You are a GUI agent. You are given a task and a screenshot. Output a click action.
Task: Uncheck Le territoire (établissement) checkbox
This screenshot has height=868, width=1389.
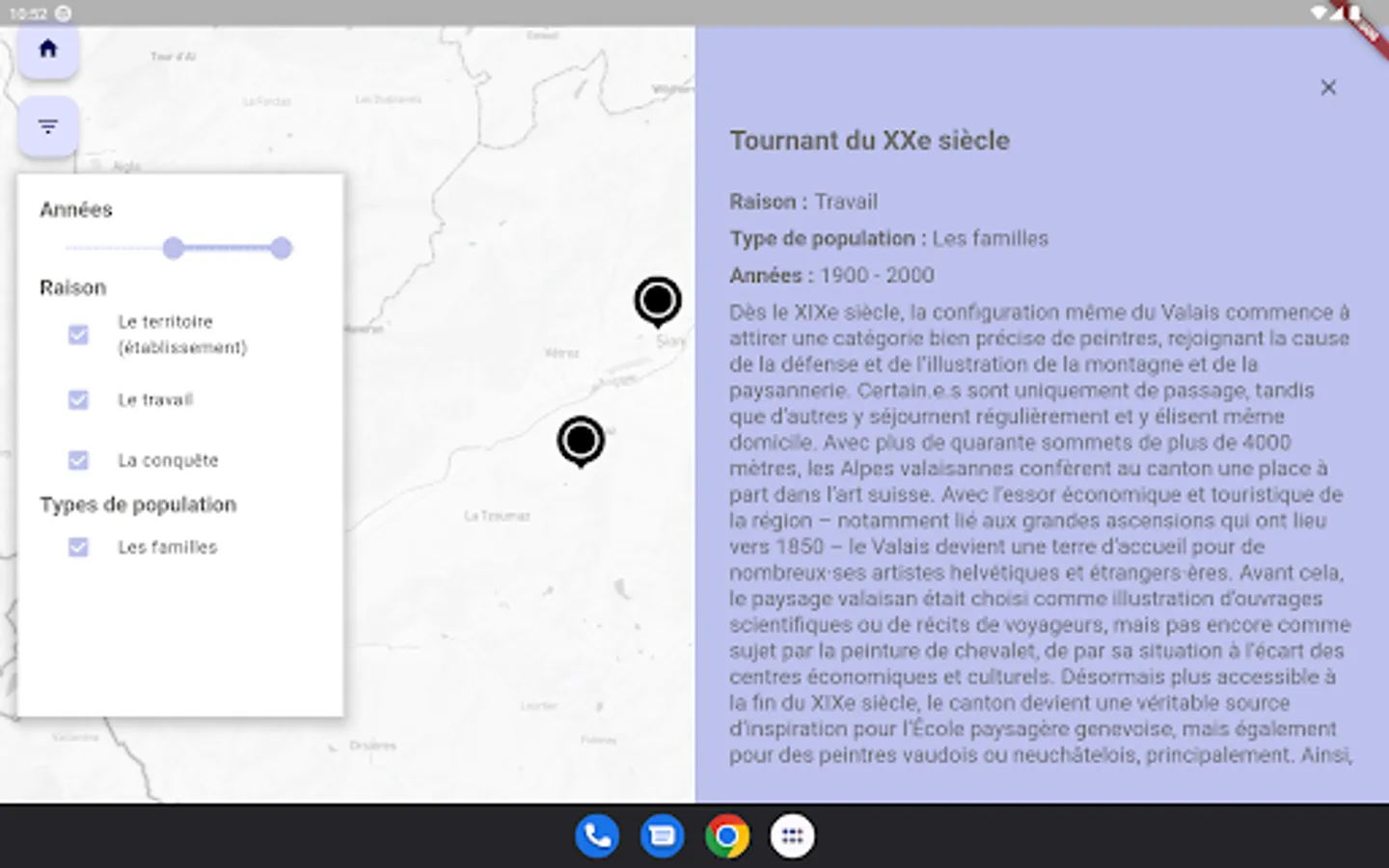[78, 335]
